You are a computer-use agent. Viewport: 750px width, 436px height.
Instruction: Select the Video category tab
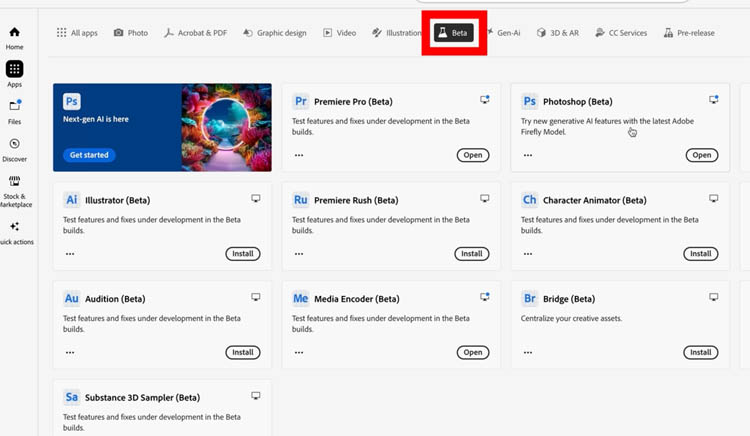click(x=340, y=33)
